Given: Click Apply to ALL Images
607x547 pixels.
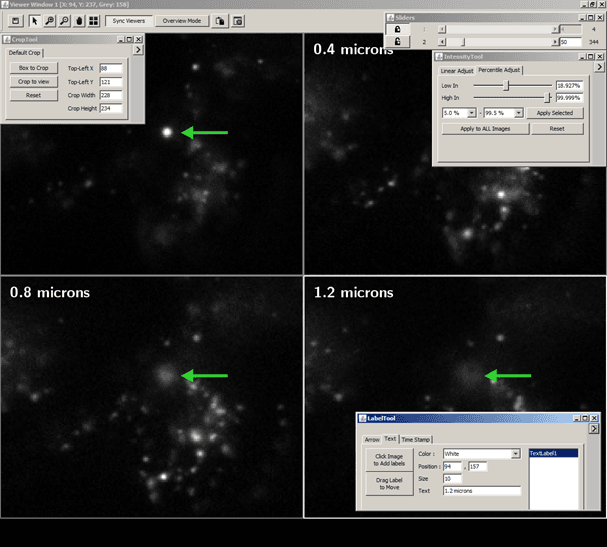Looking at the screenshot, I should pos(485,129).
